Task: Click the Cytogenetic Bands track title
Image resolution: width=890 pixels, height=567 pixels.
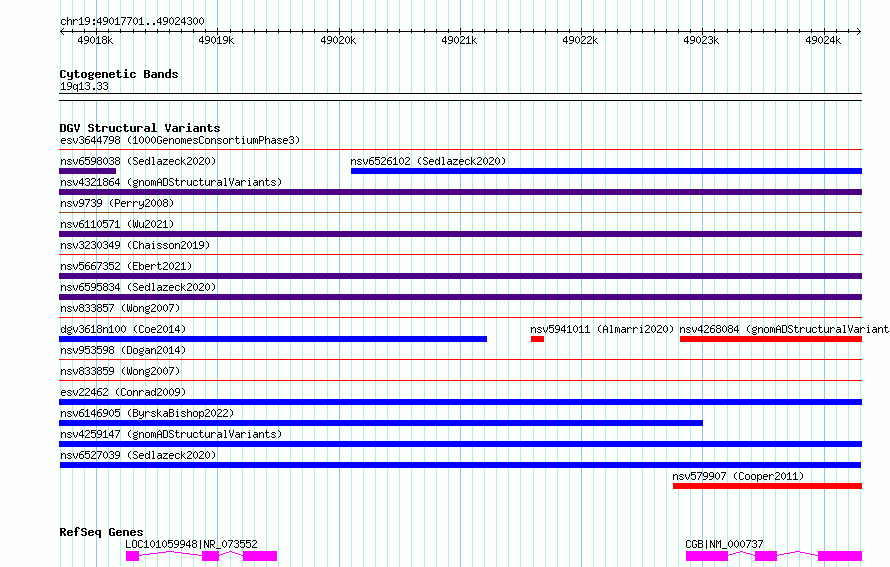Action: (119, 74)
